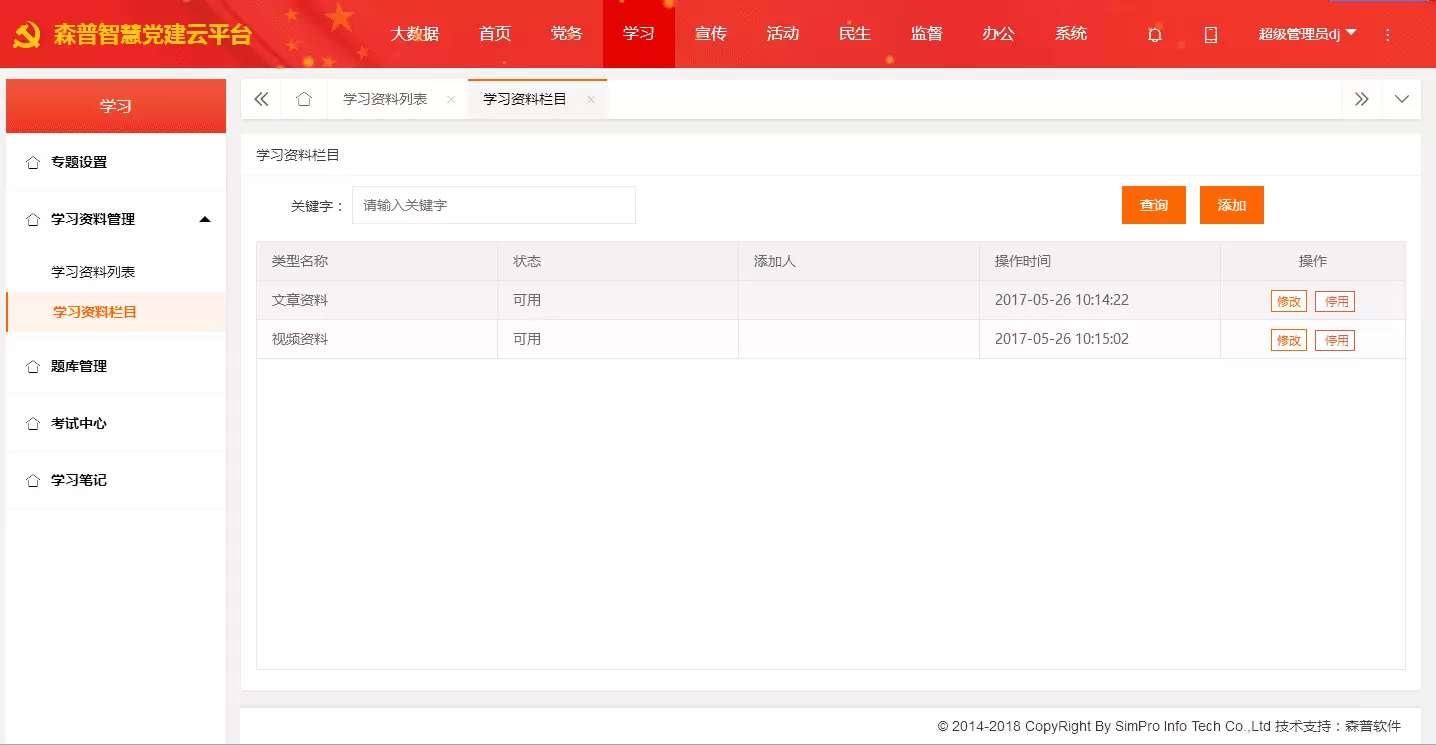Go to 首页 in top navigation
This screenshot has width=1436, height=745.
coord(495,34)
